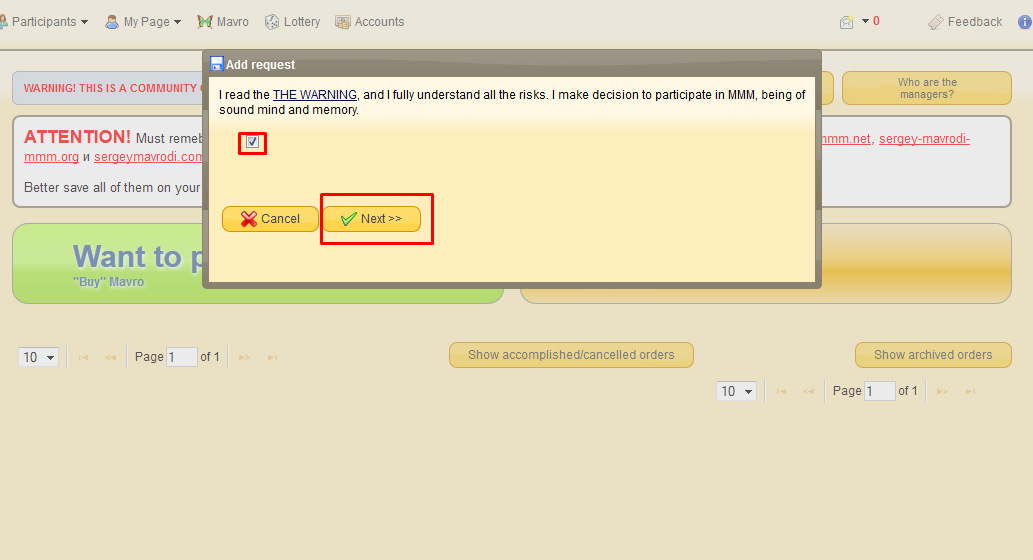Viewport: 1033px width, 560px height.
Task: Open the Accounts page
Action: (x=370, y=22)
